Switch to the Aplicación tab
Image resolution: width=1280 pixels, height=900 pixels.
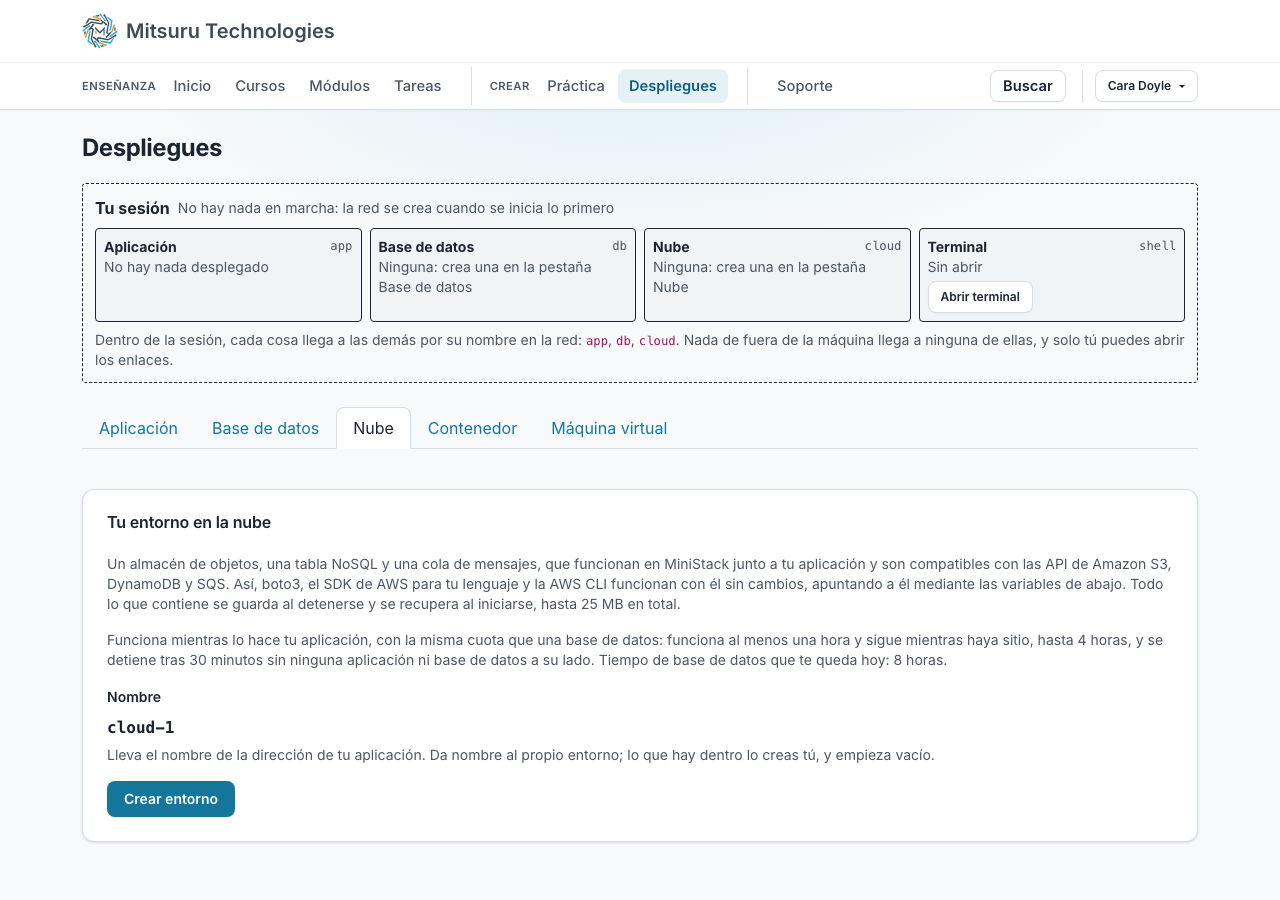(138, 428)
